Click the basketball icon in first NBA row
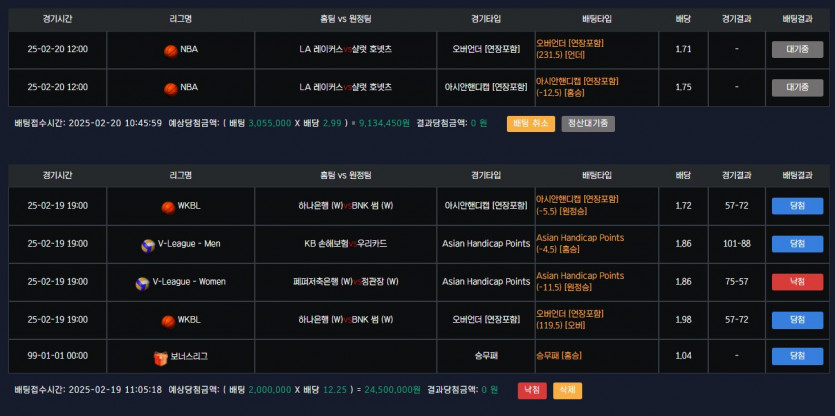835x416 pixels. [170, 51]
